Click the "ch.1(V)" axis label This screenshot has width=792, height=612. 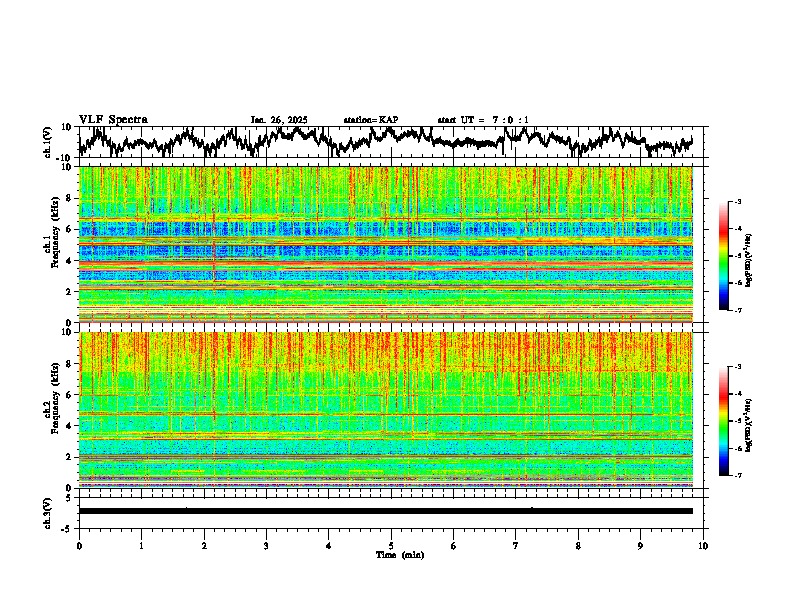[48, 143]
